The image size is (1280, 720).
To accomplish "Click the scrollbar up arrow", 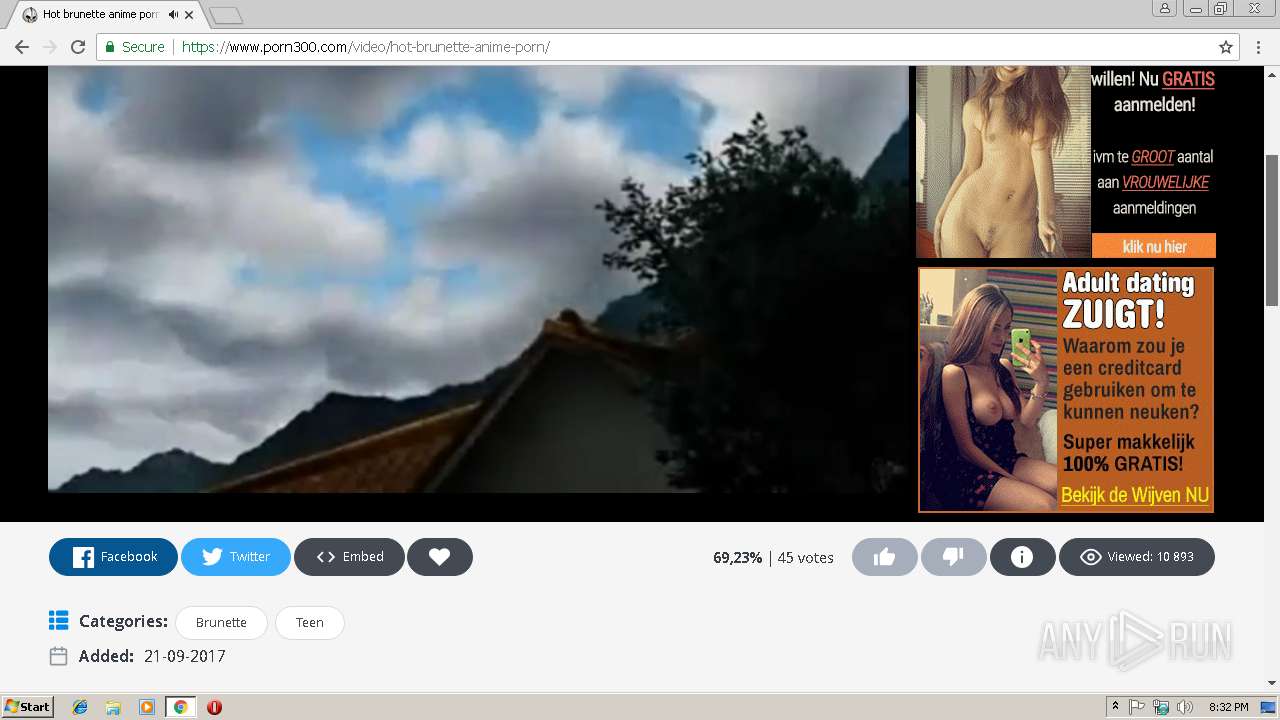I will (x=1272, y=73).
